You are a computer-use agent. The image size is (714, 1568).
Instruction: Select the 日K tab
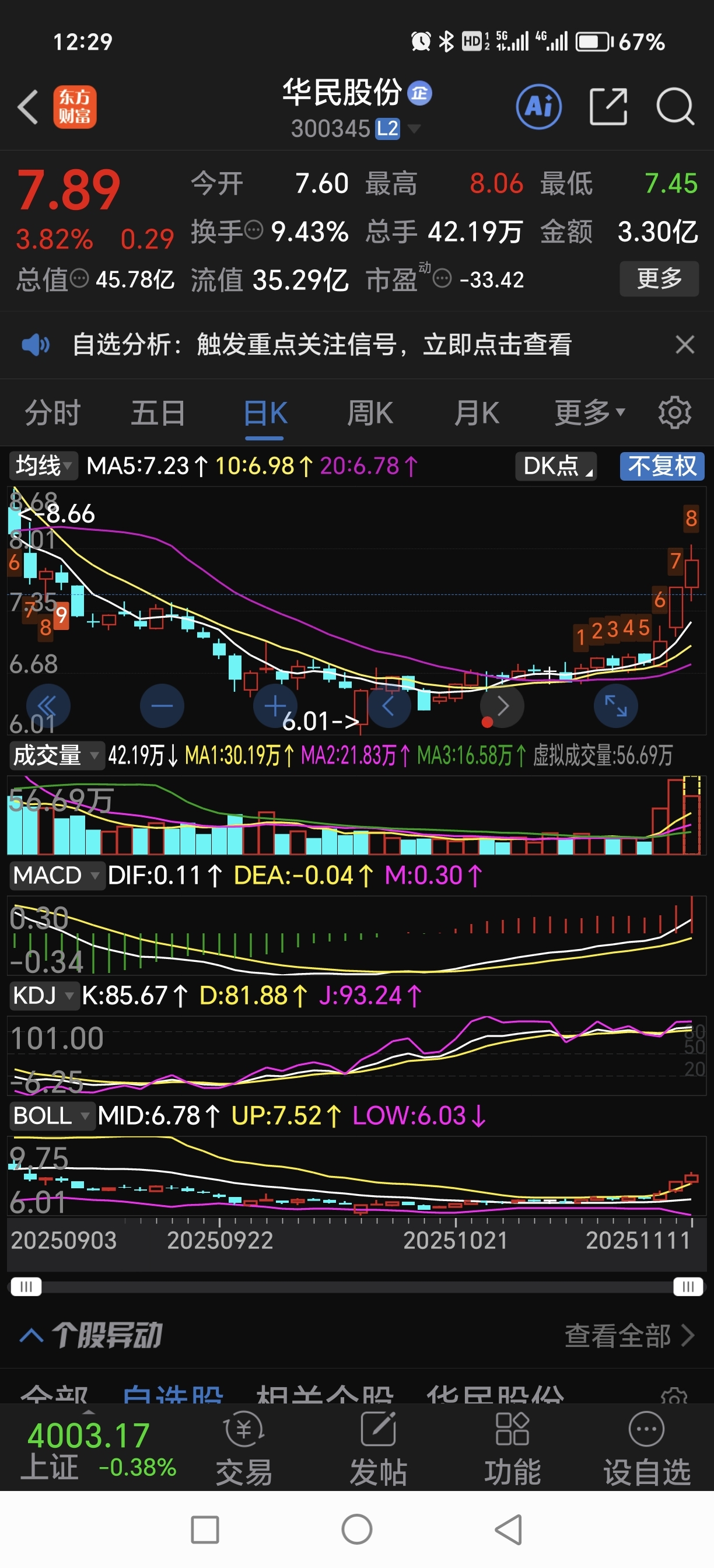point(265,414)
